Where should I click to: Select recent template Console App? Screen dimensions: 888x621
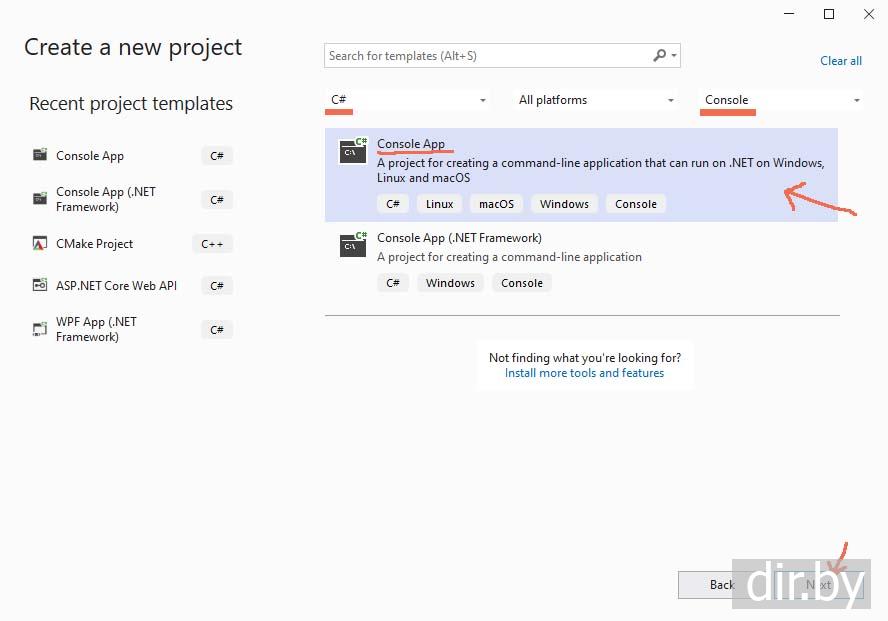coord(133,155)
